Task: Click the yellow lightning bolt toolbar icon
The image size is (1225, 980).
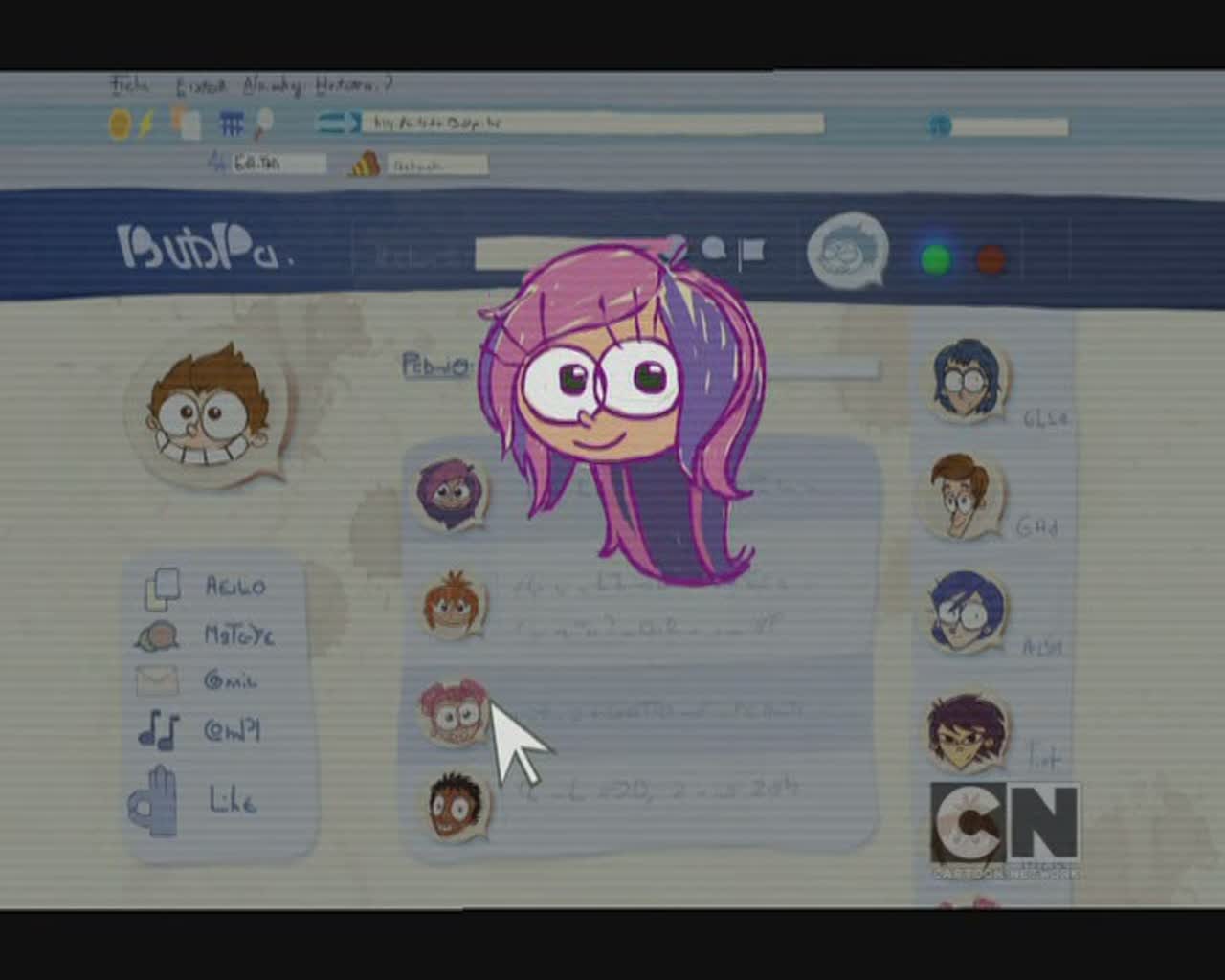Action: pos(146,123)
